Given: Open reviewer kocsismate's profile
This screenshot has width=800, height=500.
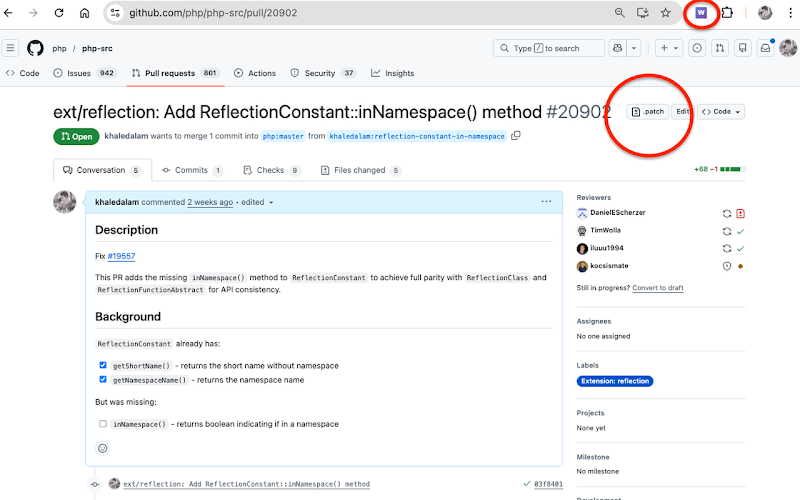Looking at the screenshot, I should 609,266.
